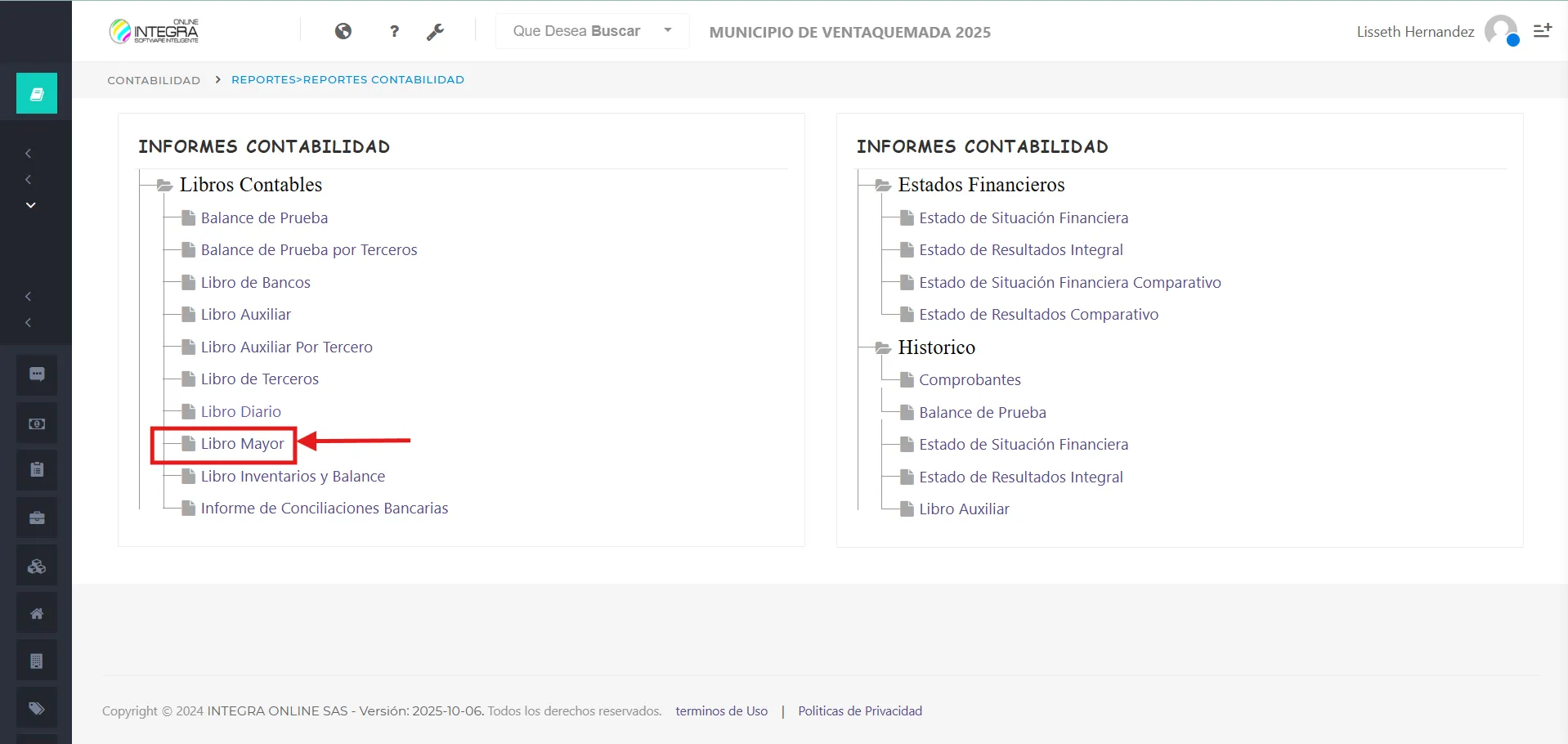Open the globe icon in top bar
The height and width of the screenshot is (744, 1568).
click(x=343, y=31)
